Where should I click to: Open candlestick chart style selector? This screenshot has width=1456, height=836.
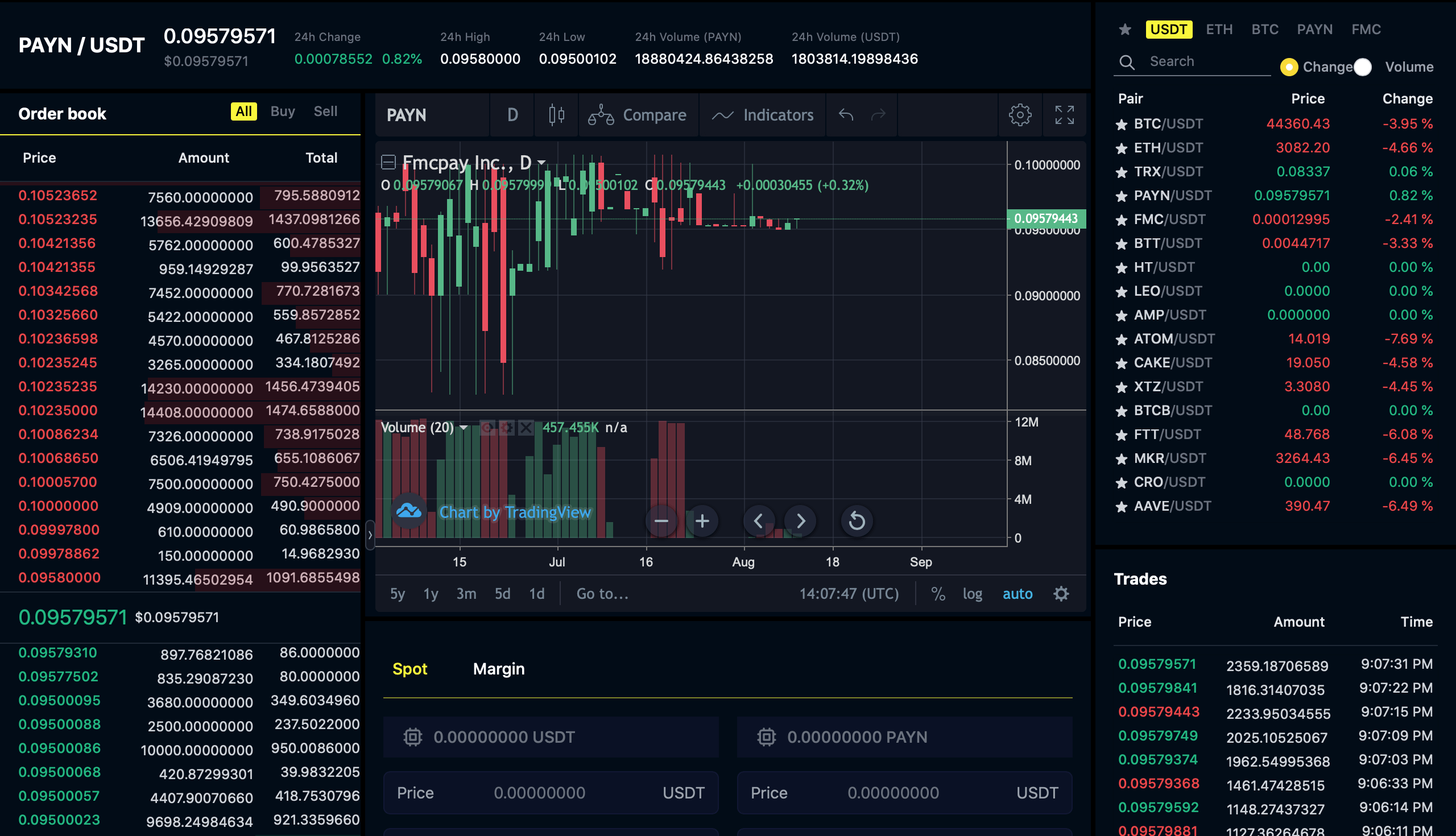[556, 115]
